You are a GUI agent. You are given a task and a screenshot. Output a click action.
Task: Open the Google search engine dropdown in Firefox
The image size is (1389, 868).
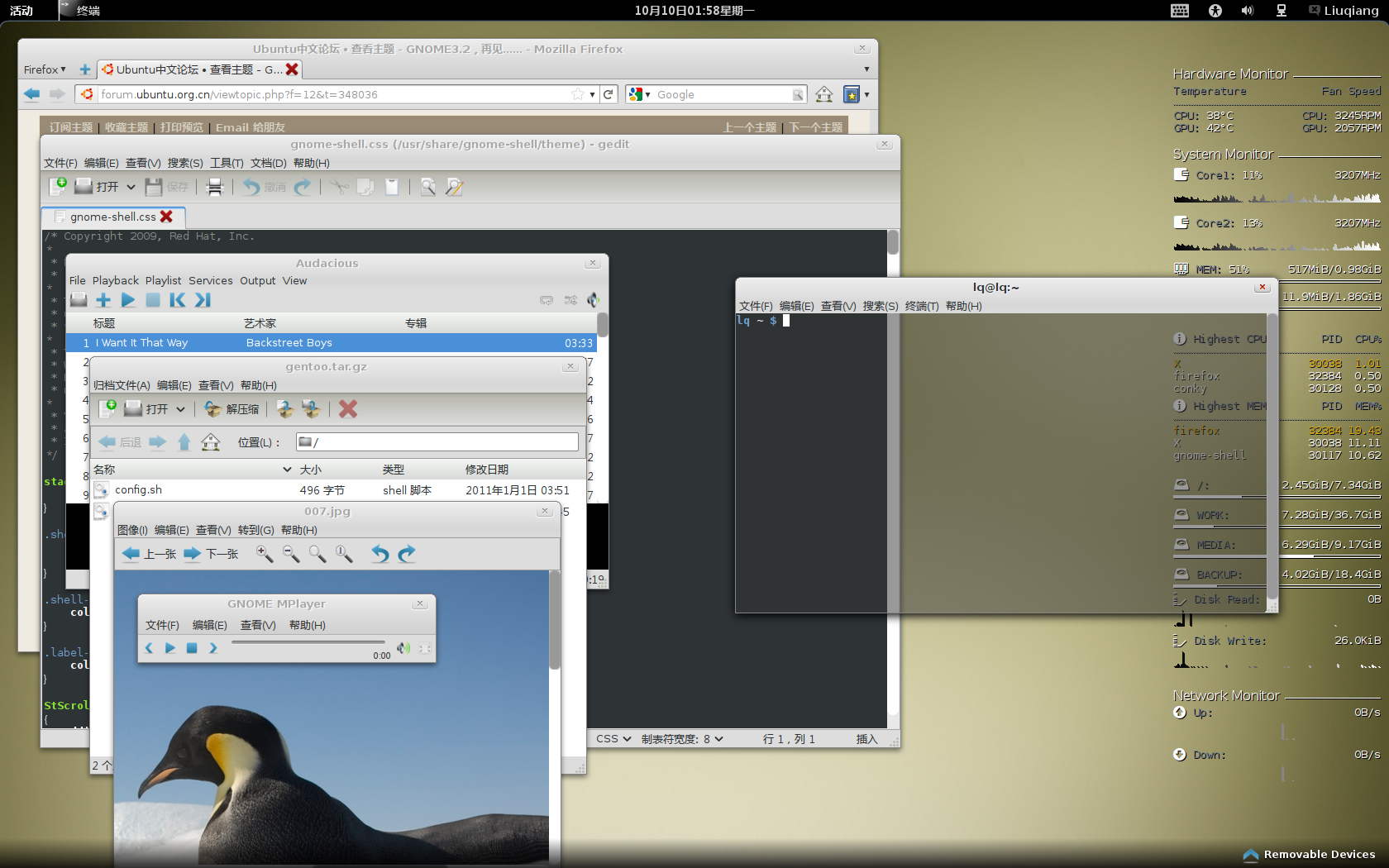tap(639, 94)
